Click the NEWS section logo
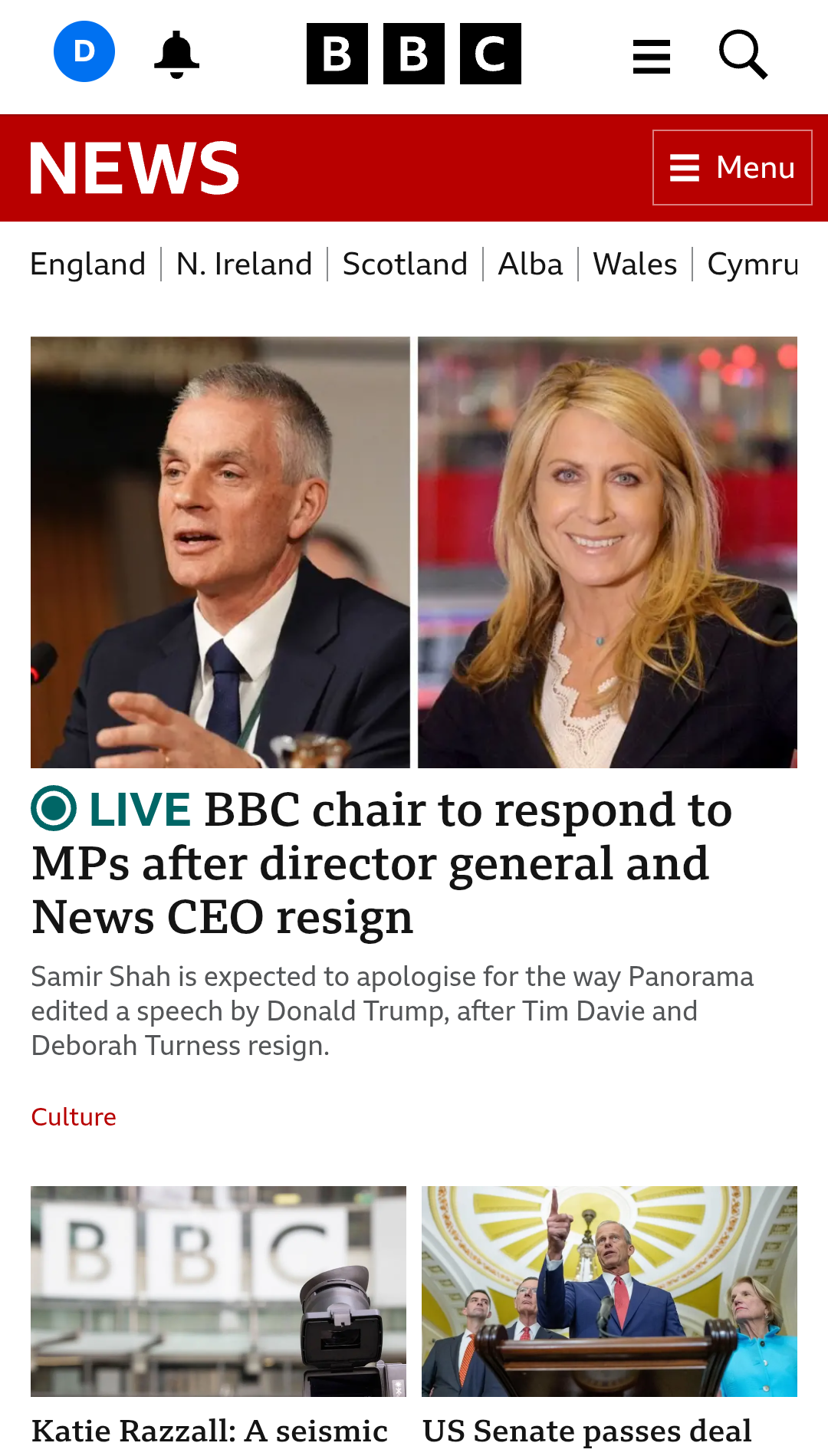 [135, 168]
